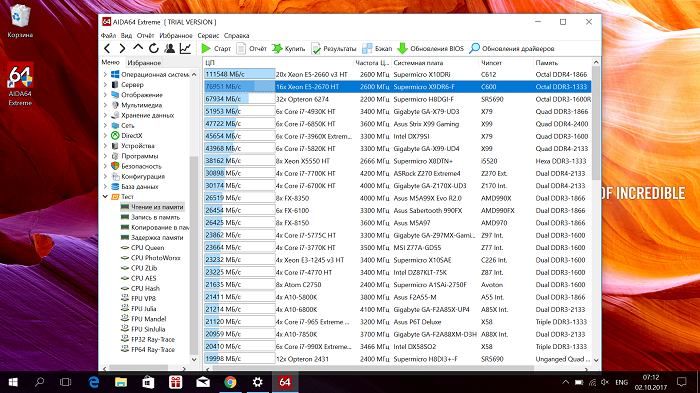
Task: Select the CPU Queen test
Action: click(147, 248)
